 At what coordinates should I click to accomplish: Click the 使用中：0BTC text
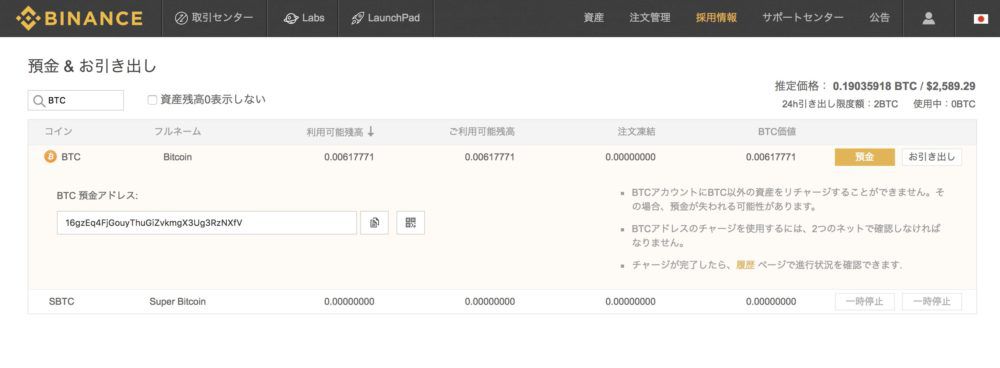(945, 104)
